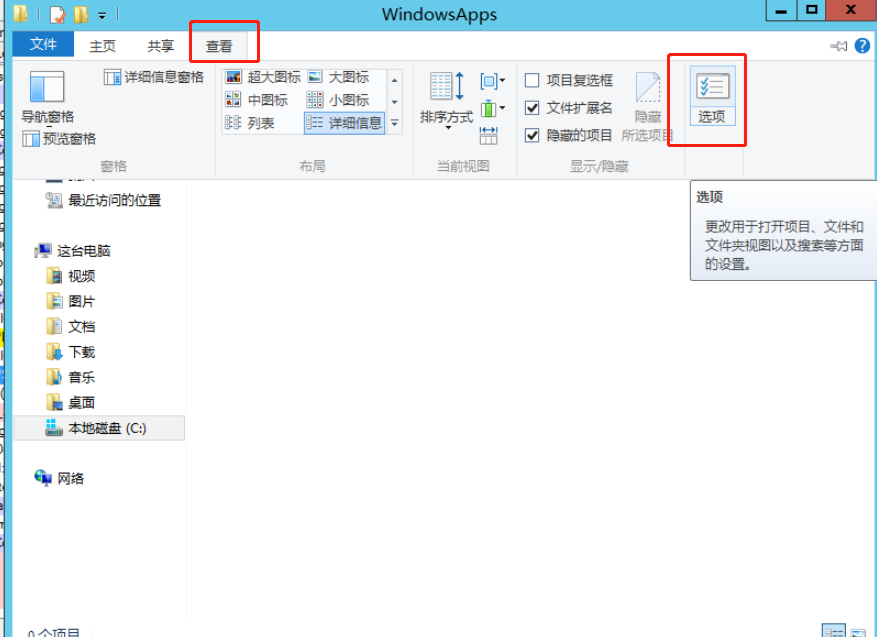This screenshot has width=877, height=637.
Task: Toggle the 详细信息窗格 details pane
Action: coord(154,77)
